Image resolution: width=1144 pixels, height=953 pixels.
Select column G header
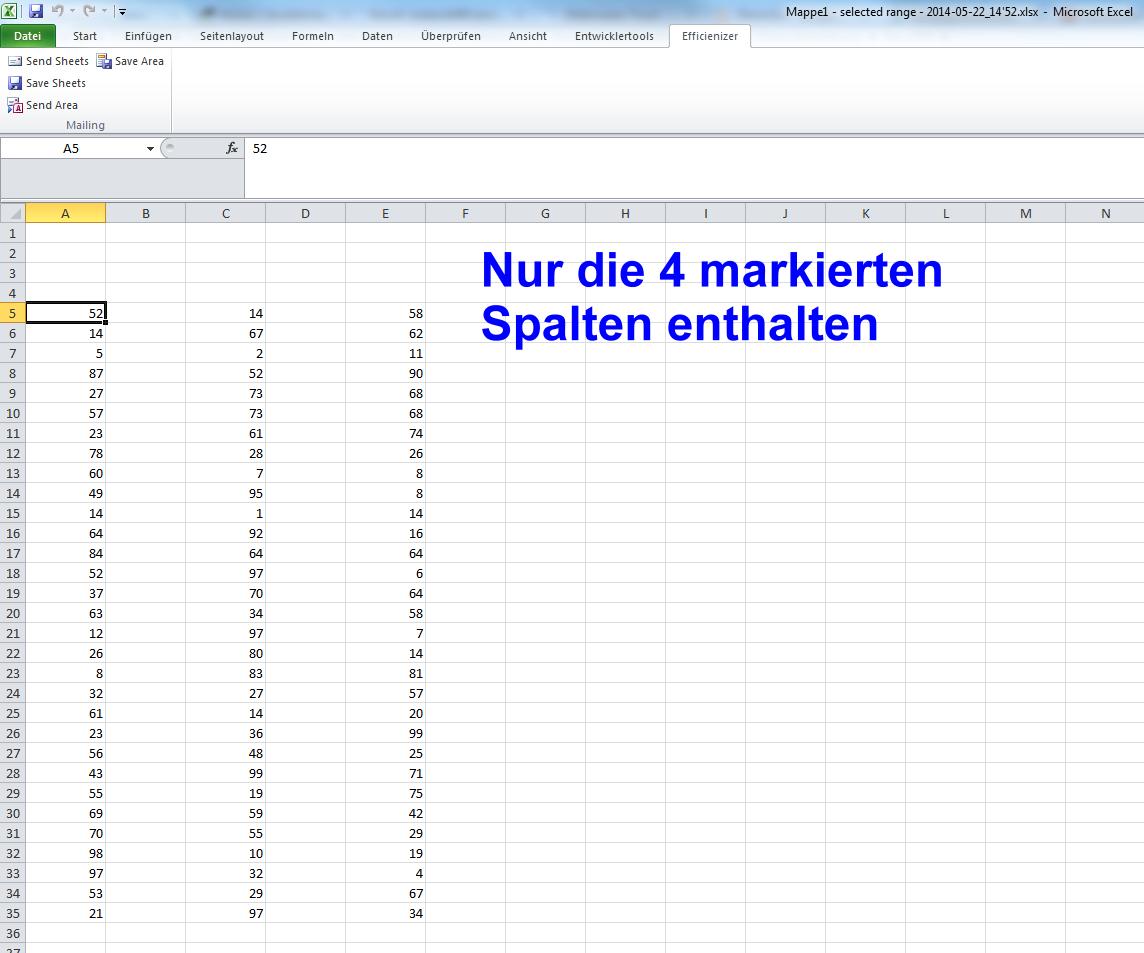(x=545, y=213)
